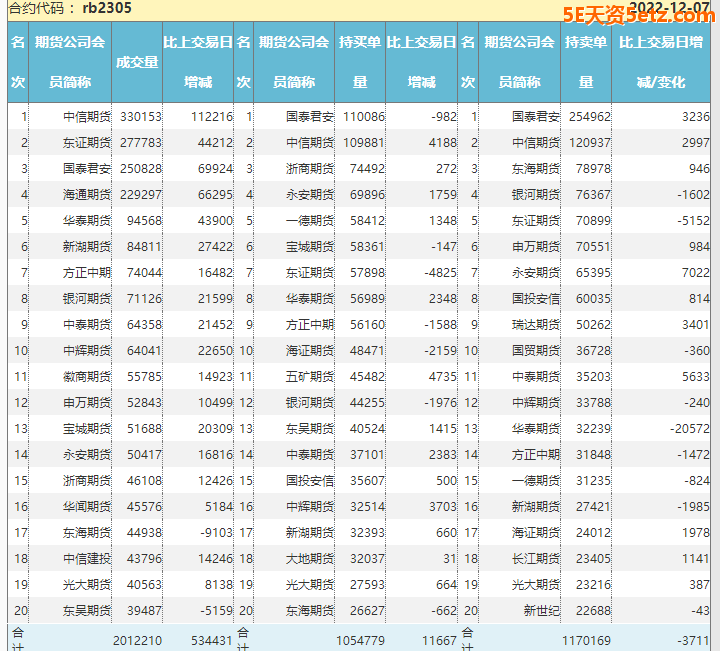Click total long change 11667

pyautogui.click(x=440, y=640)
